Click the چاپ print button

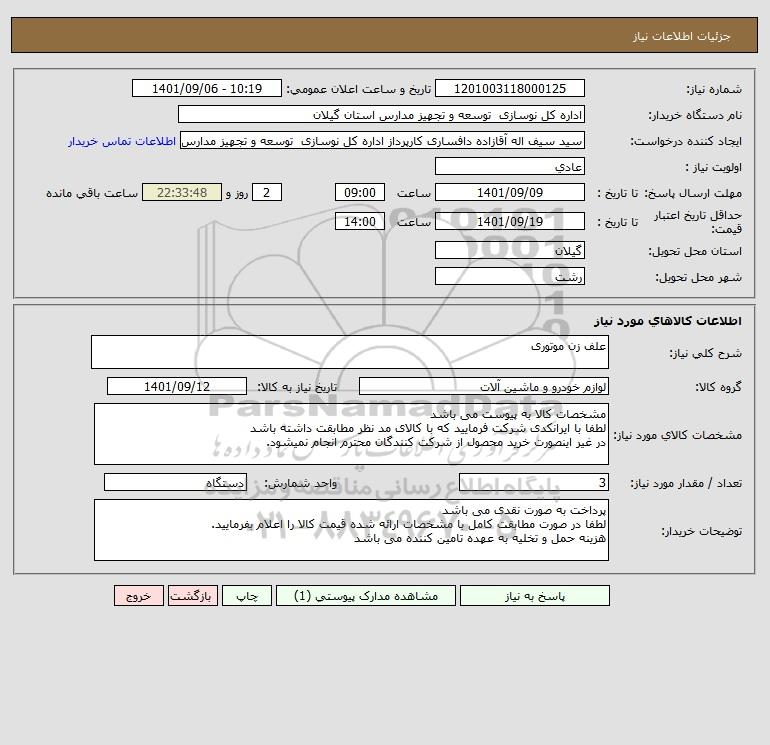click(247, 596)
